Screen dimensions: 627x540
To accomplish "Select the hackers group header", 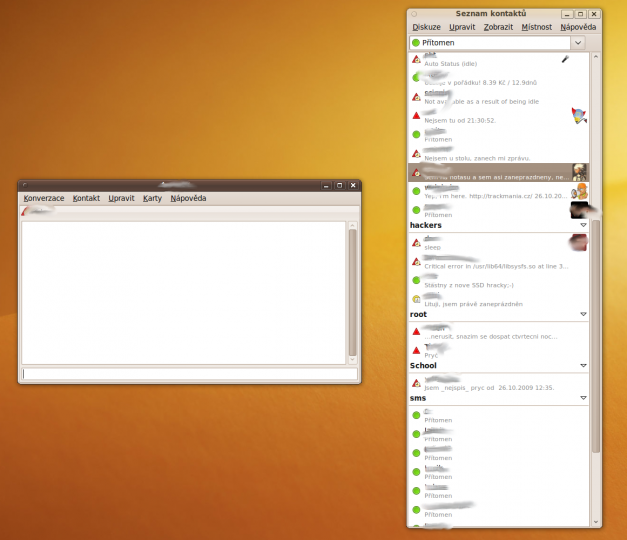I will tap(499, 225).
